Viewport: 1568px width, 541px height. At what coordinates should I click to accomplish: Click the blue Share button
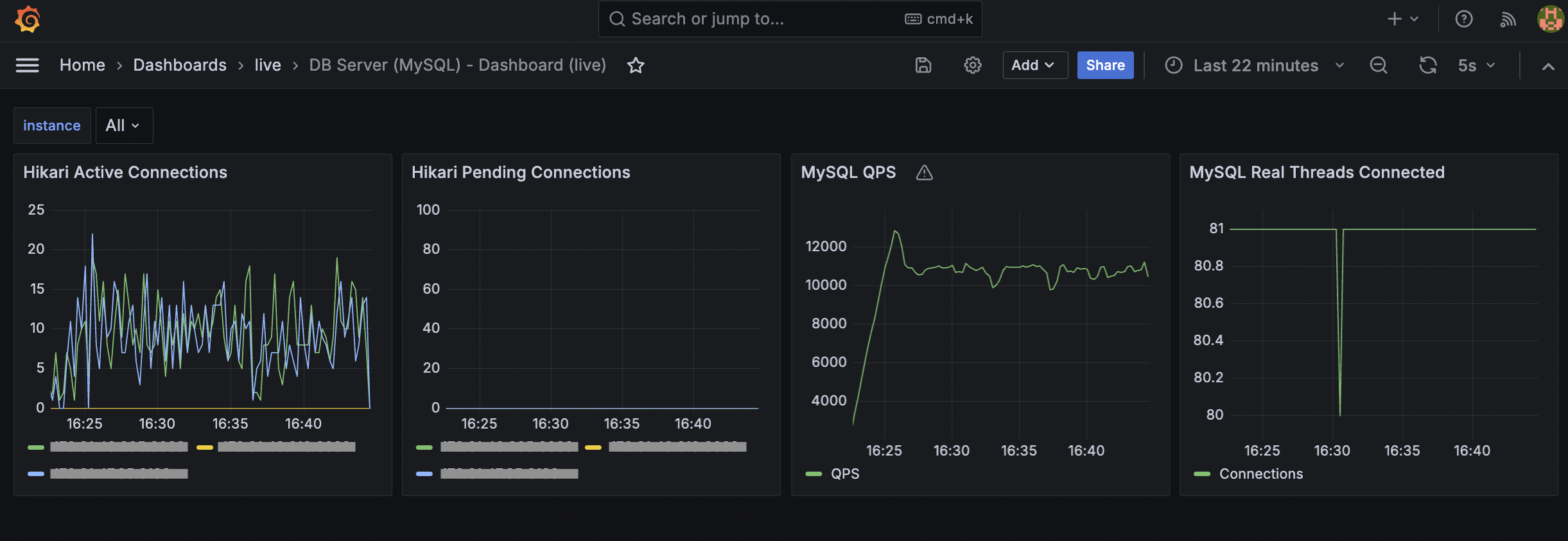click(x=1104, y=65)
